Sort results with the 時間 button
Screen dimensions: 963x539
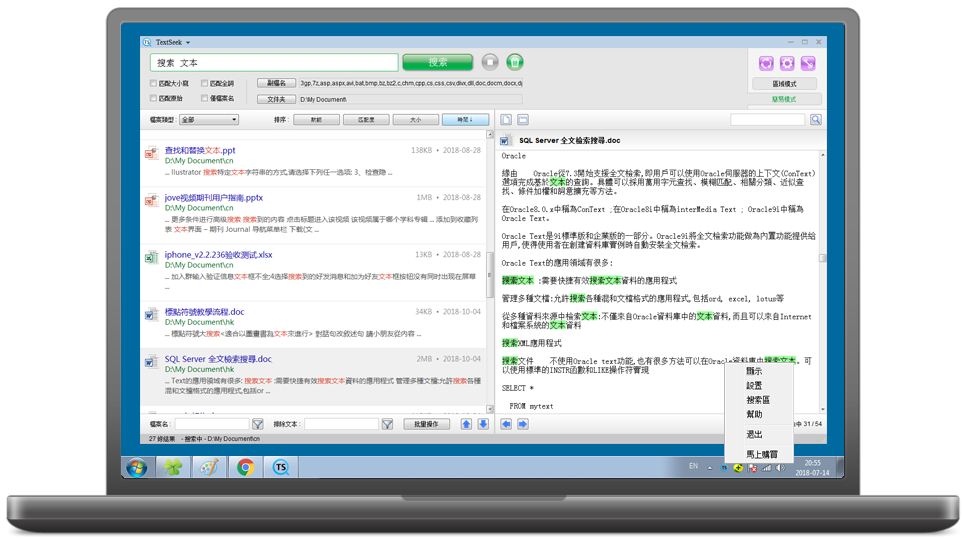[465, 120]
